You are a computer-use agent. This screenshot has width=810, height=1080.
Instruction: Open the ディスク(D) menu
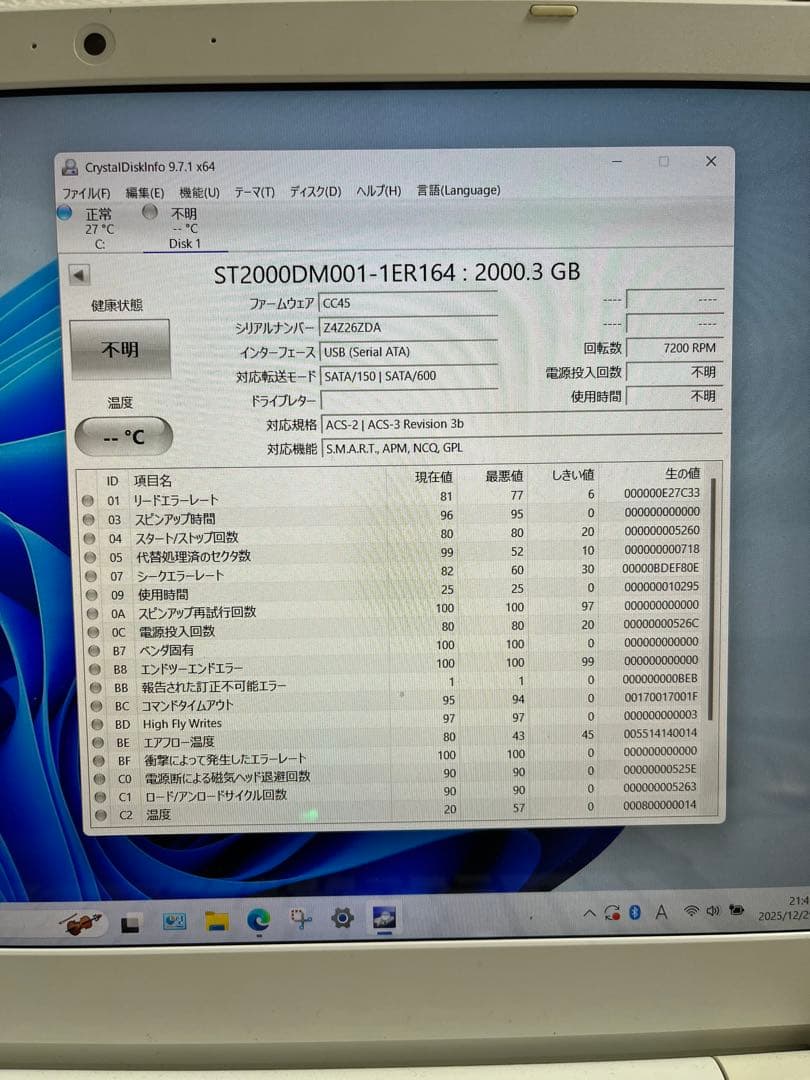[315, 191]
